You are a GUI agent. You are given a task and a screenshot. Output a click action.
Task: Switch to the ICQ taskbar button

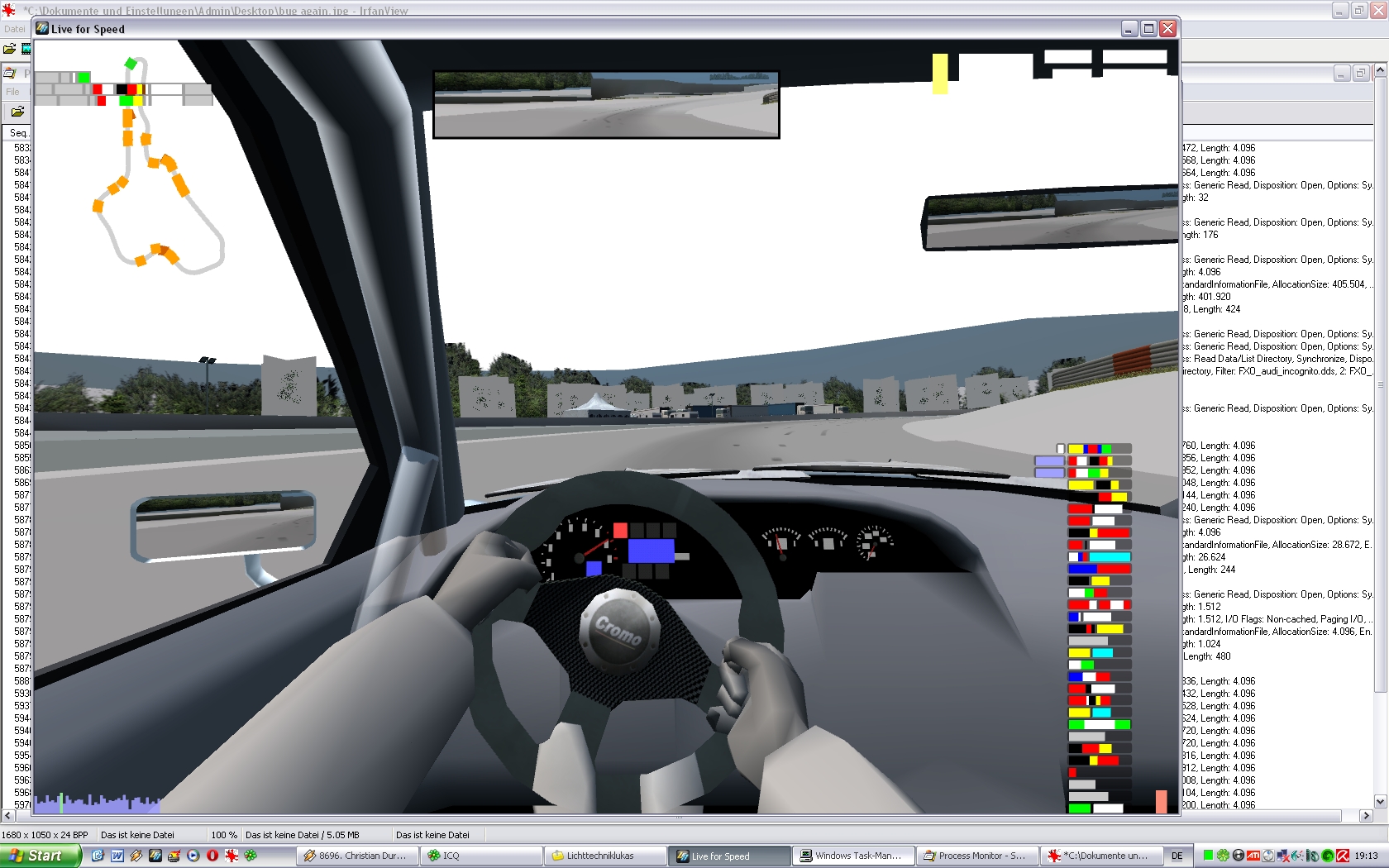click(x=481, y=856)
